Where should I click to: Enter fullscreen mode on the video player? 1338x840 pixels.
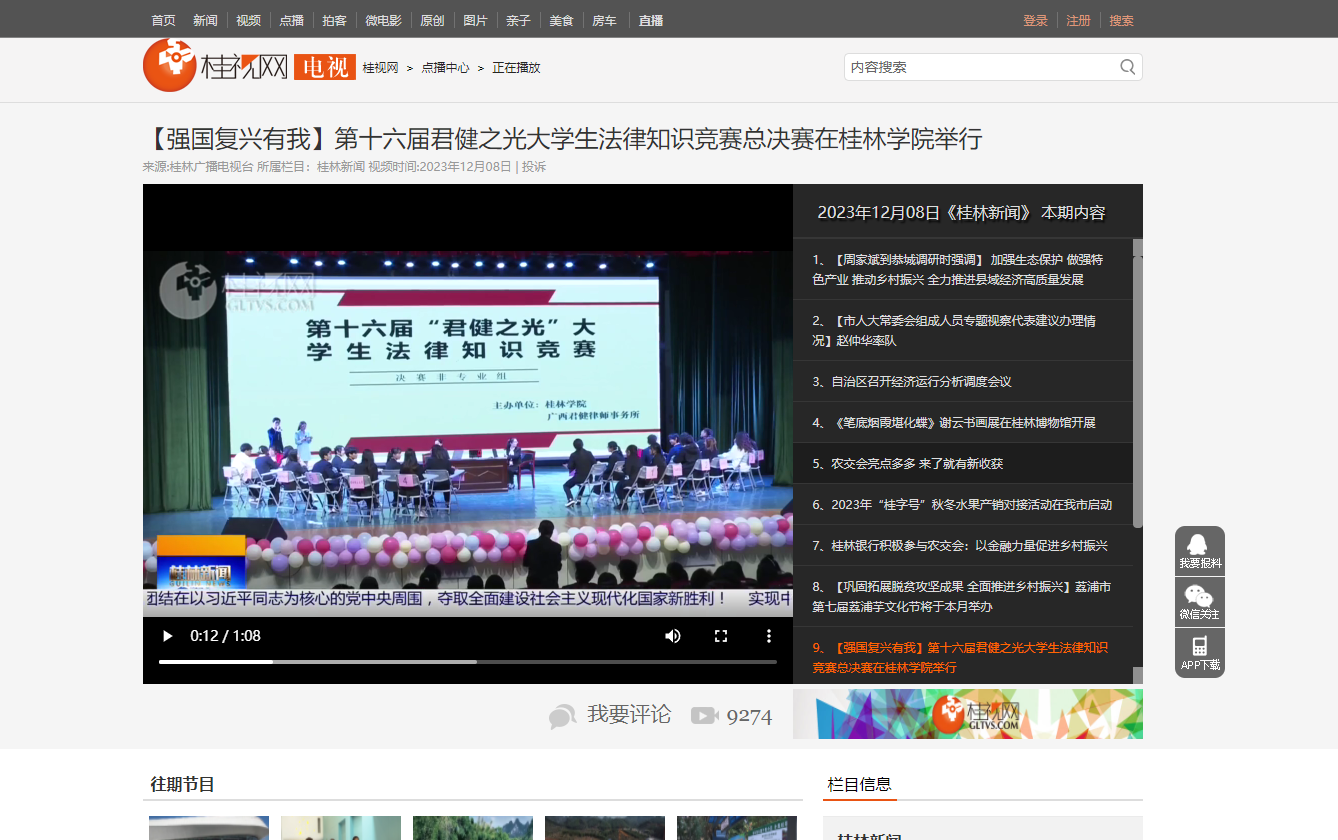721,636
